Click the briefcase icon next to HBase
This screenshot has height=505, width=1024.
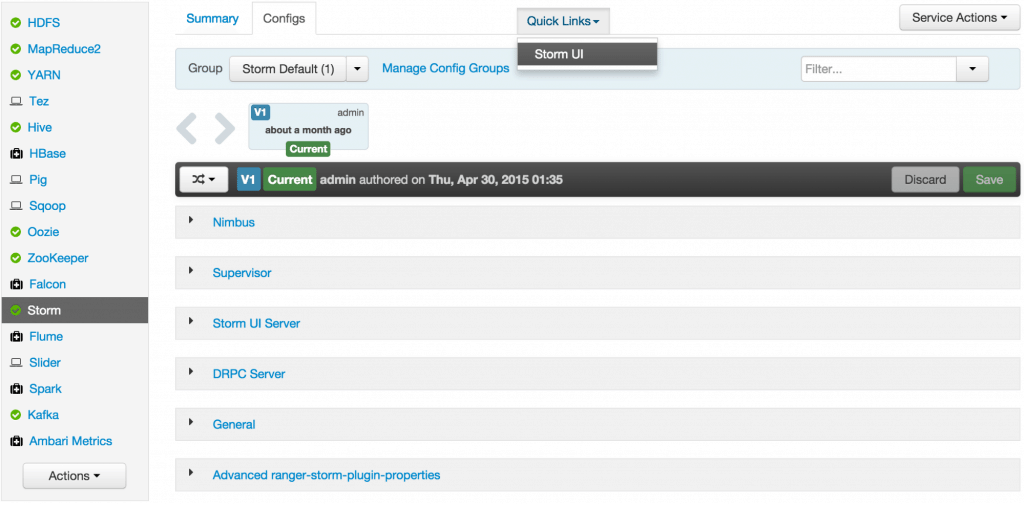point(16,154)
